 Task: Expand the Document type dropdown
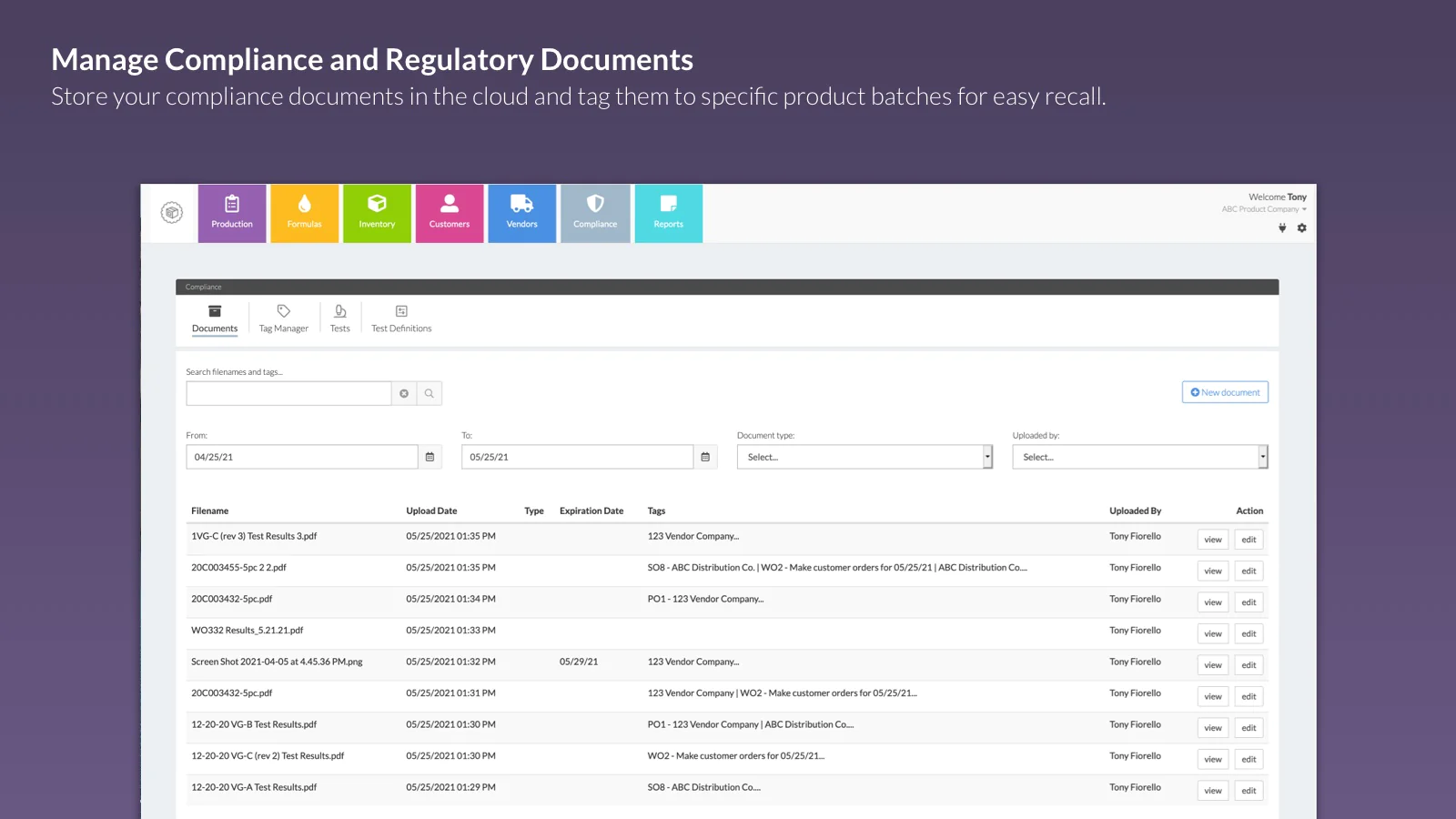tap(864, 457)
